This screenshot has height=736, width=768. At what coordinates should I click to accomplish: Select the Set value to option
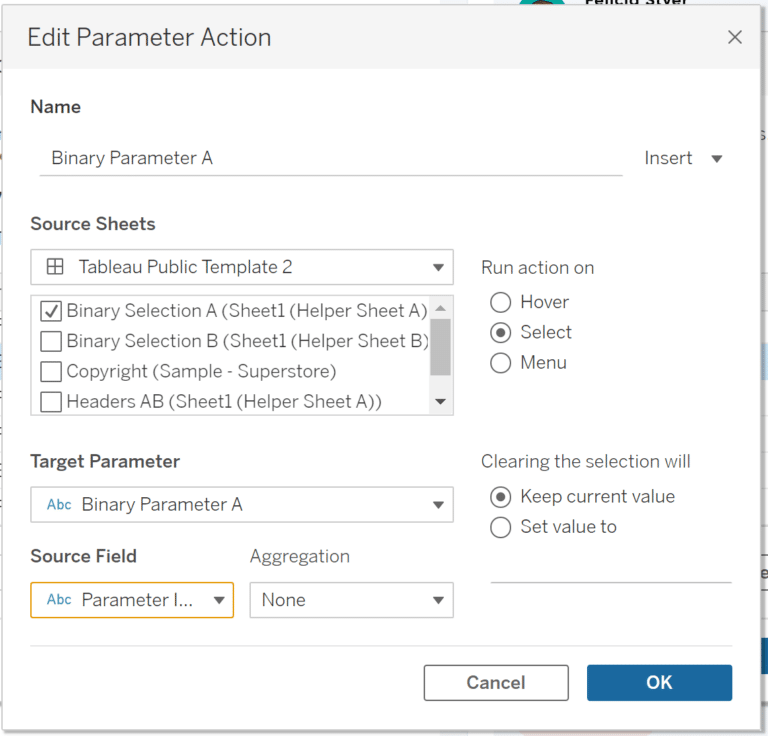(x=501, y=527)
